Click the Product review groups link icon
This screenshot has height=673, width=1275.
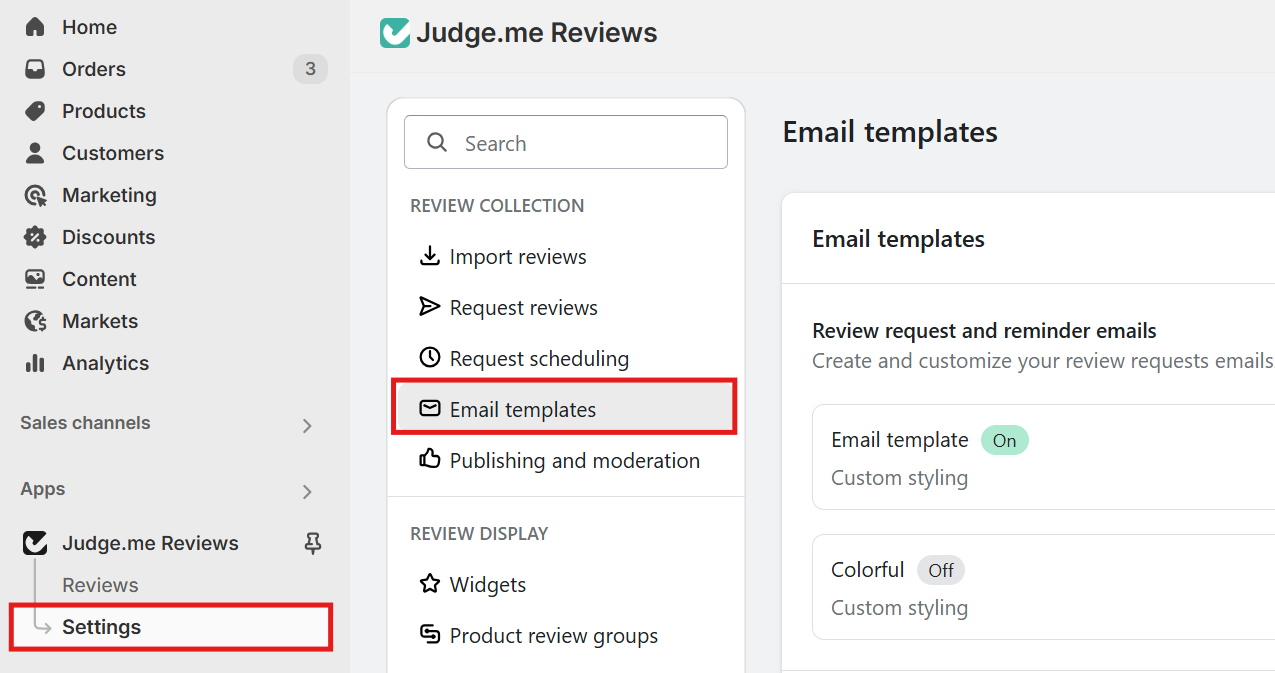pyautogui.click(x=429, y=635)
